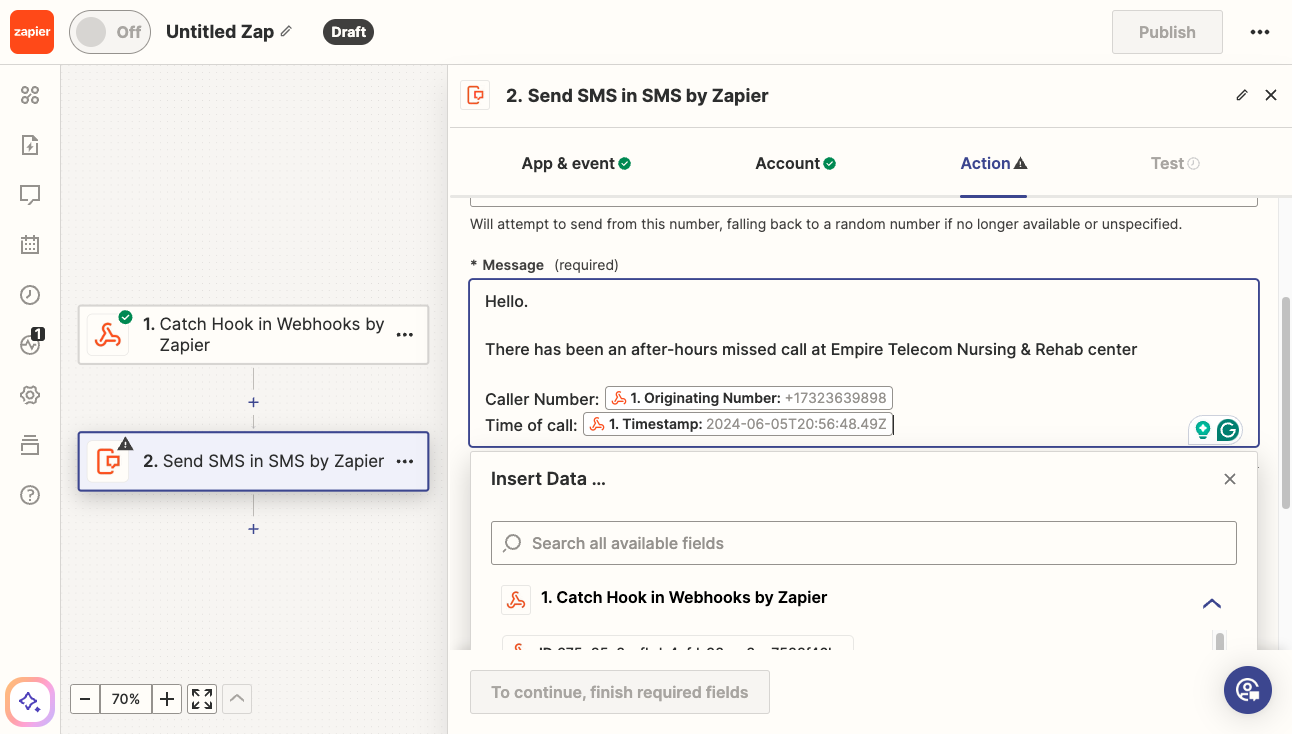Add a step between Catch Hook and SMS
The height and width of the screenshot is (734, 1292).
coord(254,402)
